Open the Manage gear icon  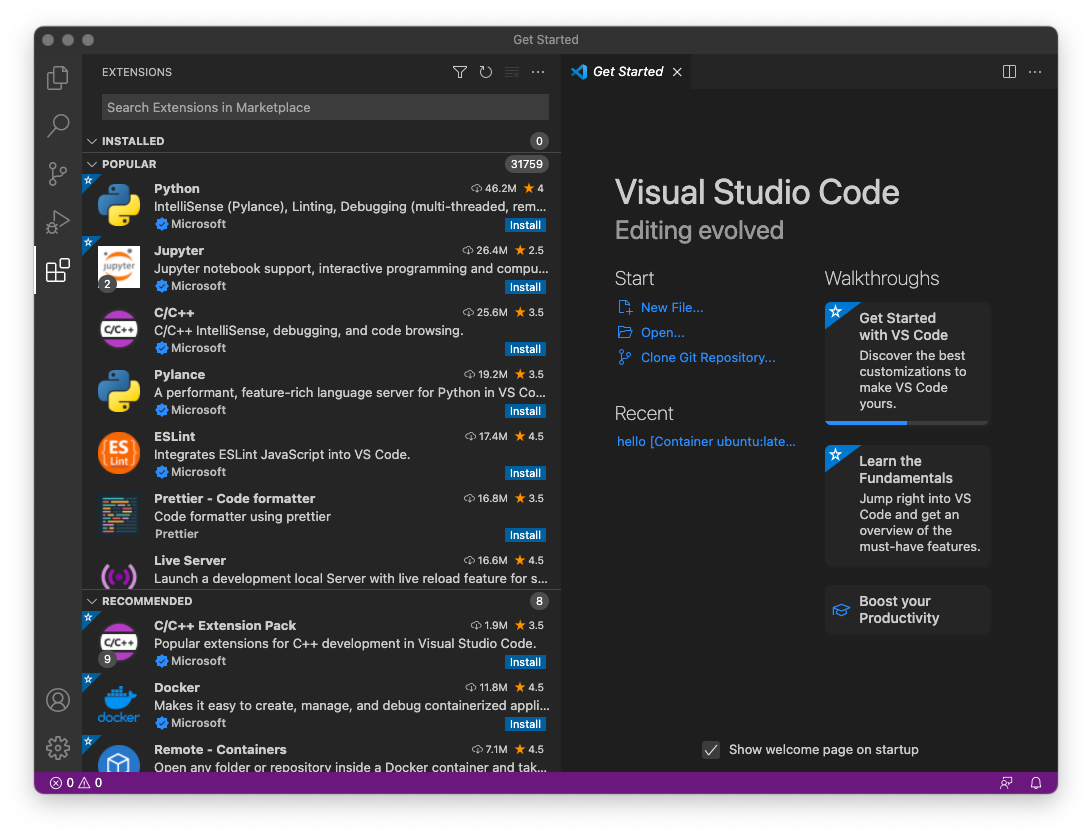pos(58,748)
